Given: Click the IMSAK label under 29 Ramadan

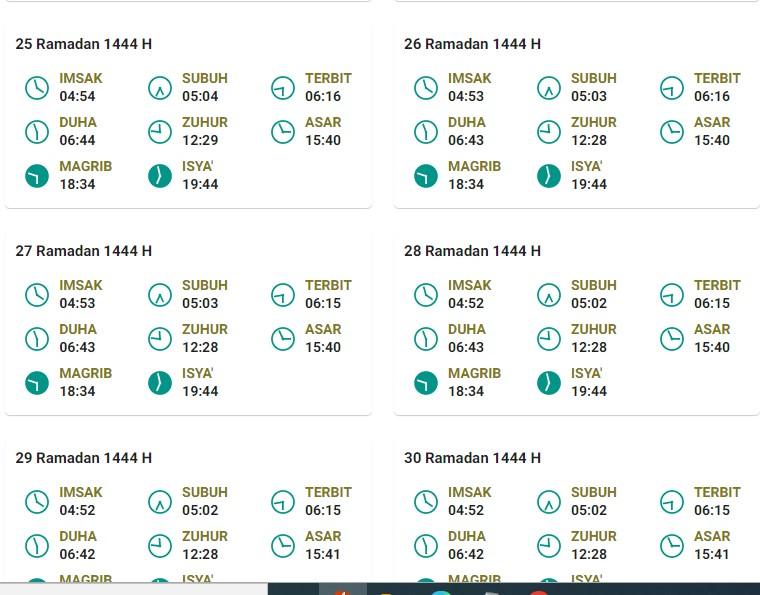Looking at the screenshot, I should point(81,492).
